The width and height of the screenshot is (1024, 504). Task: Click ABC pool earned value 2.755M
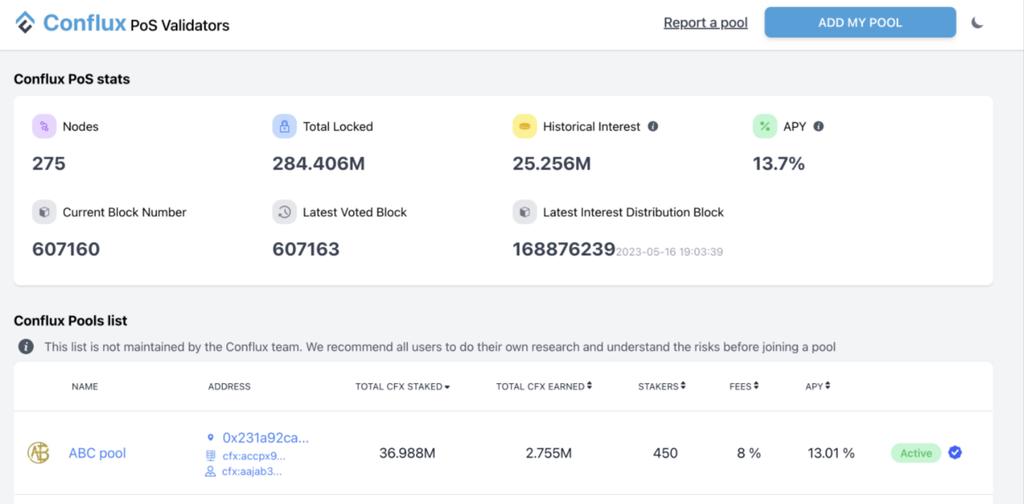(549, 453)
